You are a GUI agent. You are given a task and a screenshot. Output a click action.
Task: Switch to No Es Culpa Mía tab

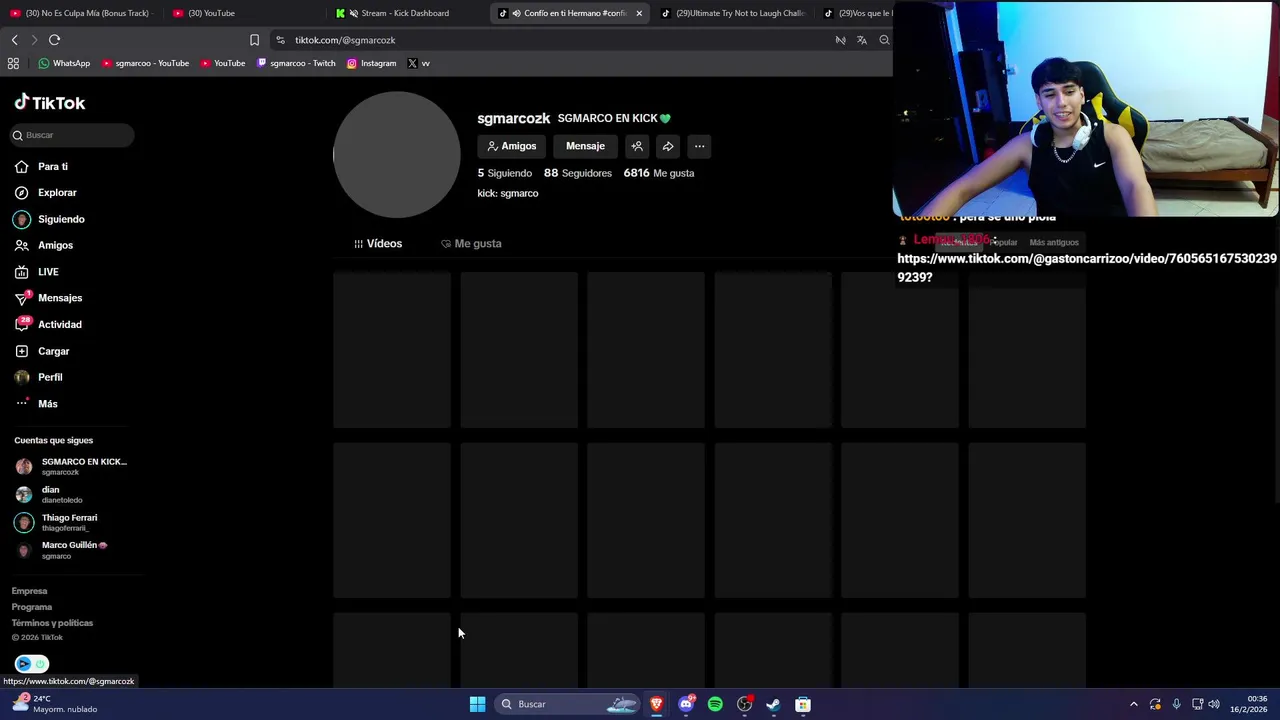pos(80,13)
